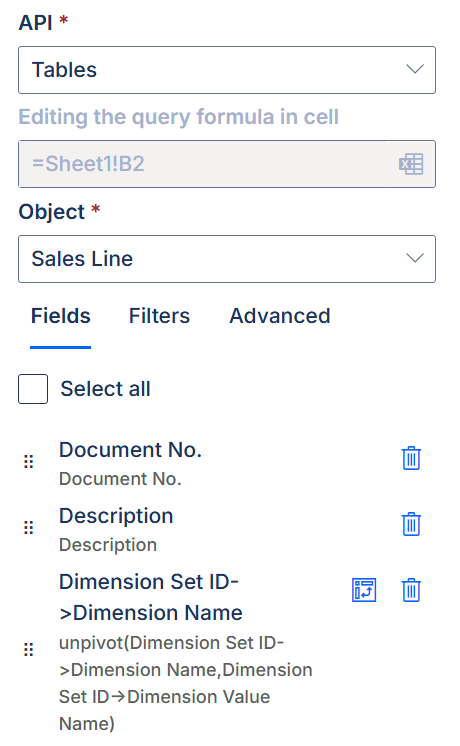460x746 pixels.
Task: Click the chevron on the API combo box
Action: tap(415, 69)
